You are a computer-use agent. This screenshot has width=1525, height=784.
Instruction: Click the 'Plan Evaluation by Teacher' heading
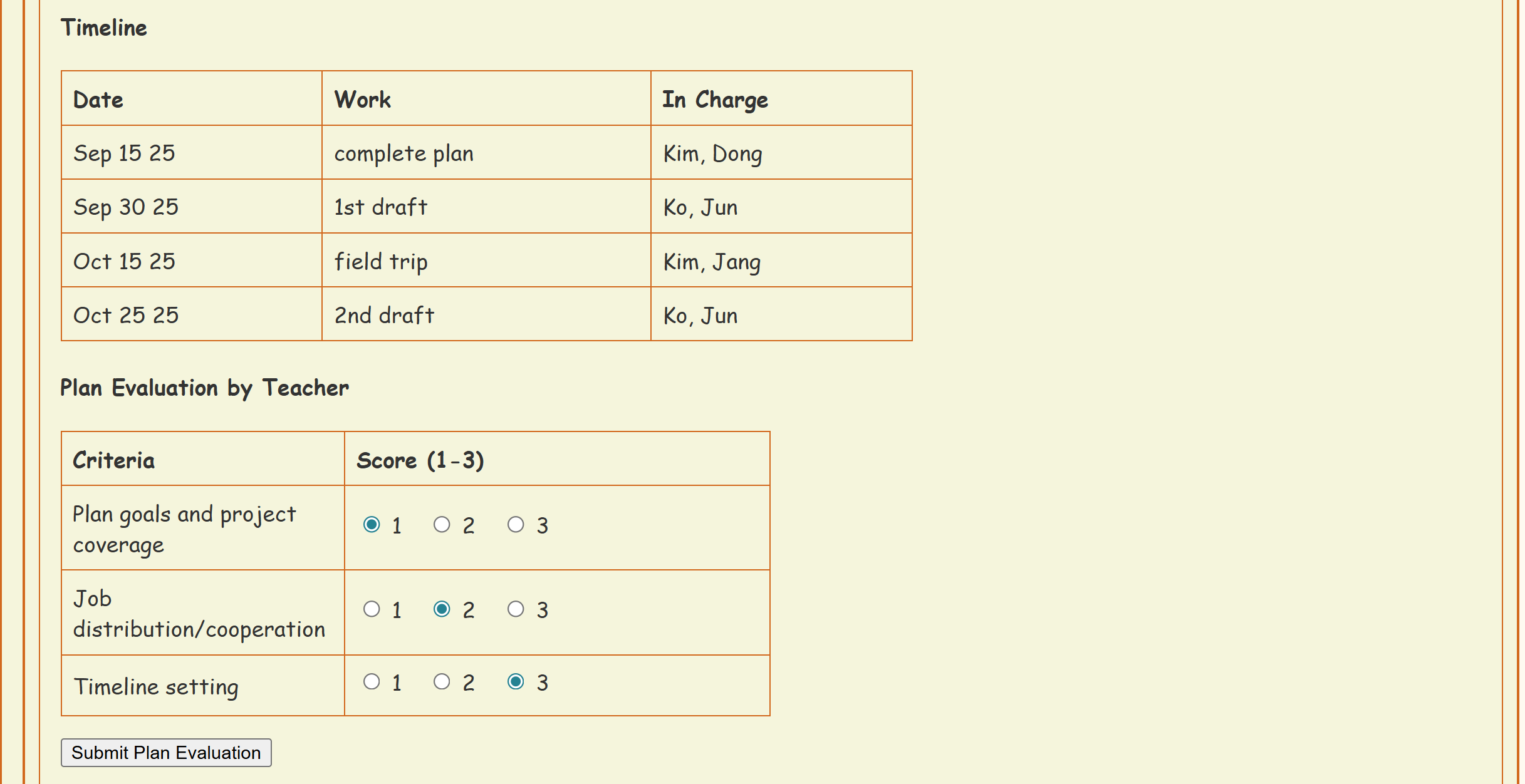pyautogui.click(x=204, y=388)
